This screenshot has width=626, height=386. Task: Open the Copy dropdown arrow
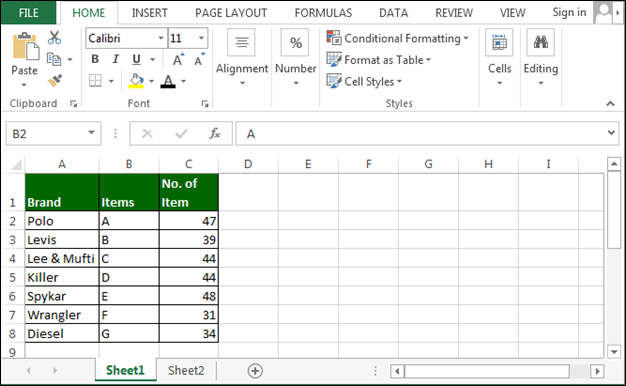[x=70, y=59]
